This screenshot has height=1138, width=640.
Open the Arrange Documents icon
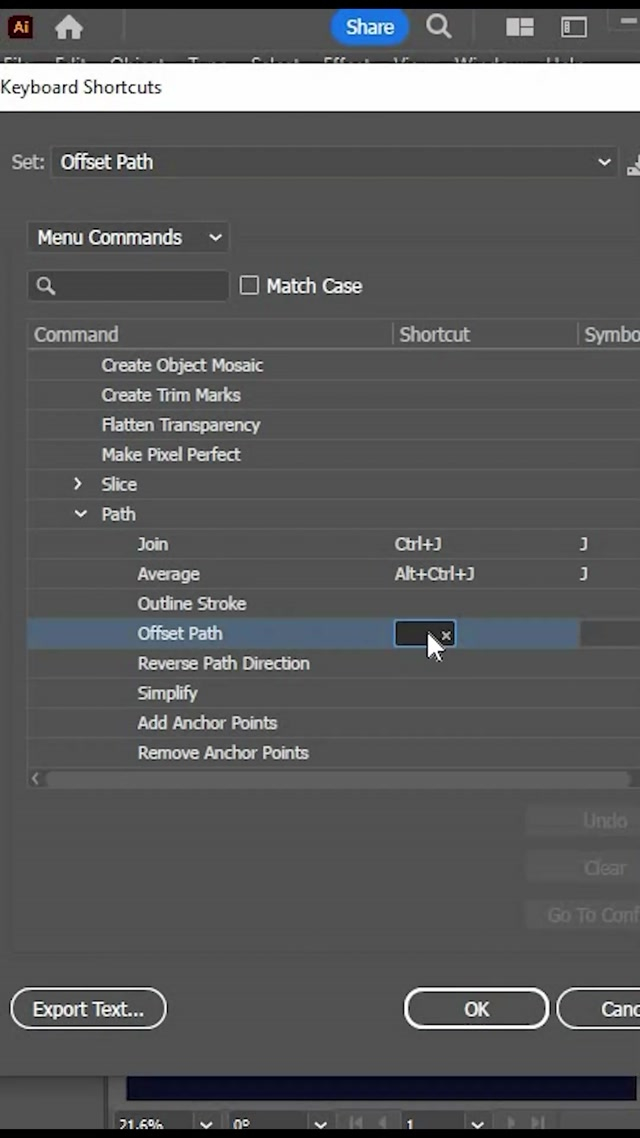pos(519,27)
